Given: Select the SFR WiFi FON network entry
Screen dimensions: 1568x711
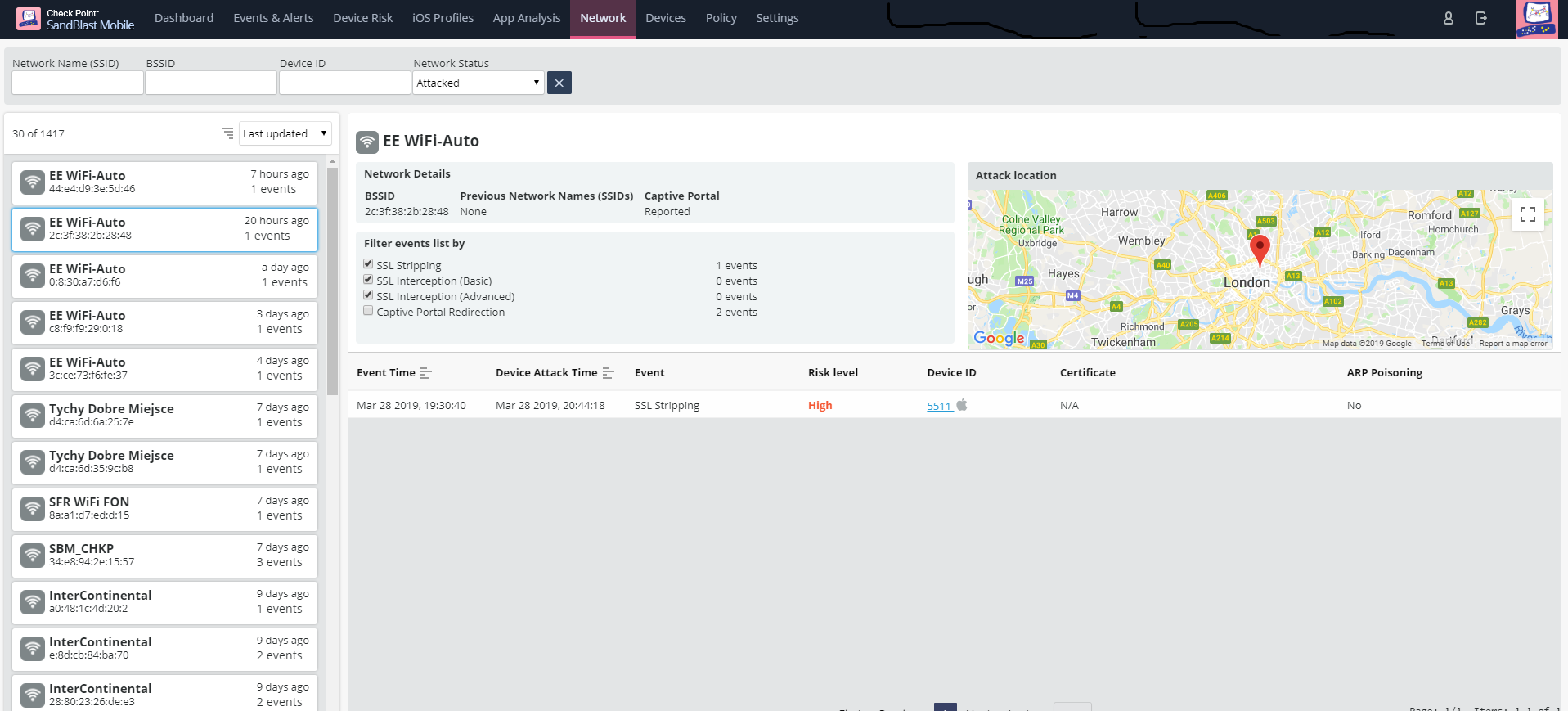Looking at the screenshot, I should (x=164, y=509).
